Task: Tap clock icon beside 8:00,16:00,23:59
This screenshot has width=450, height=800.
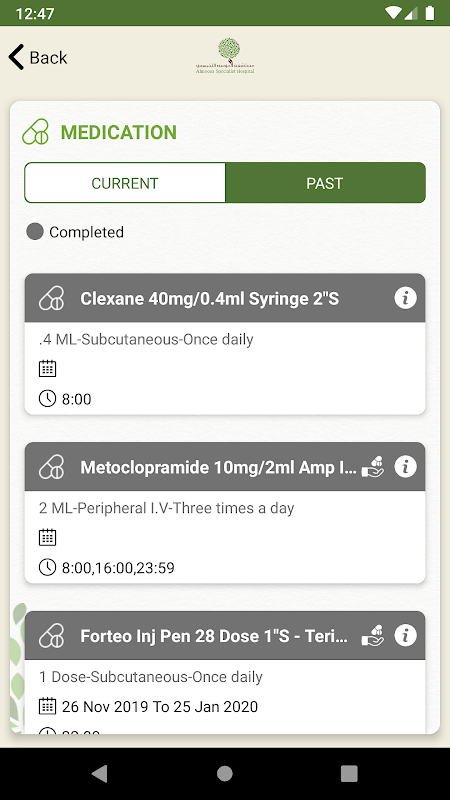Action: (x=47, y=567)
